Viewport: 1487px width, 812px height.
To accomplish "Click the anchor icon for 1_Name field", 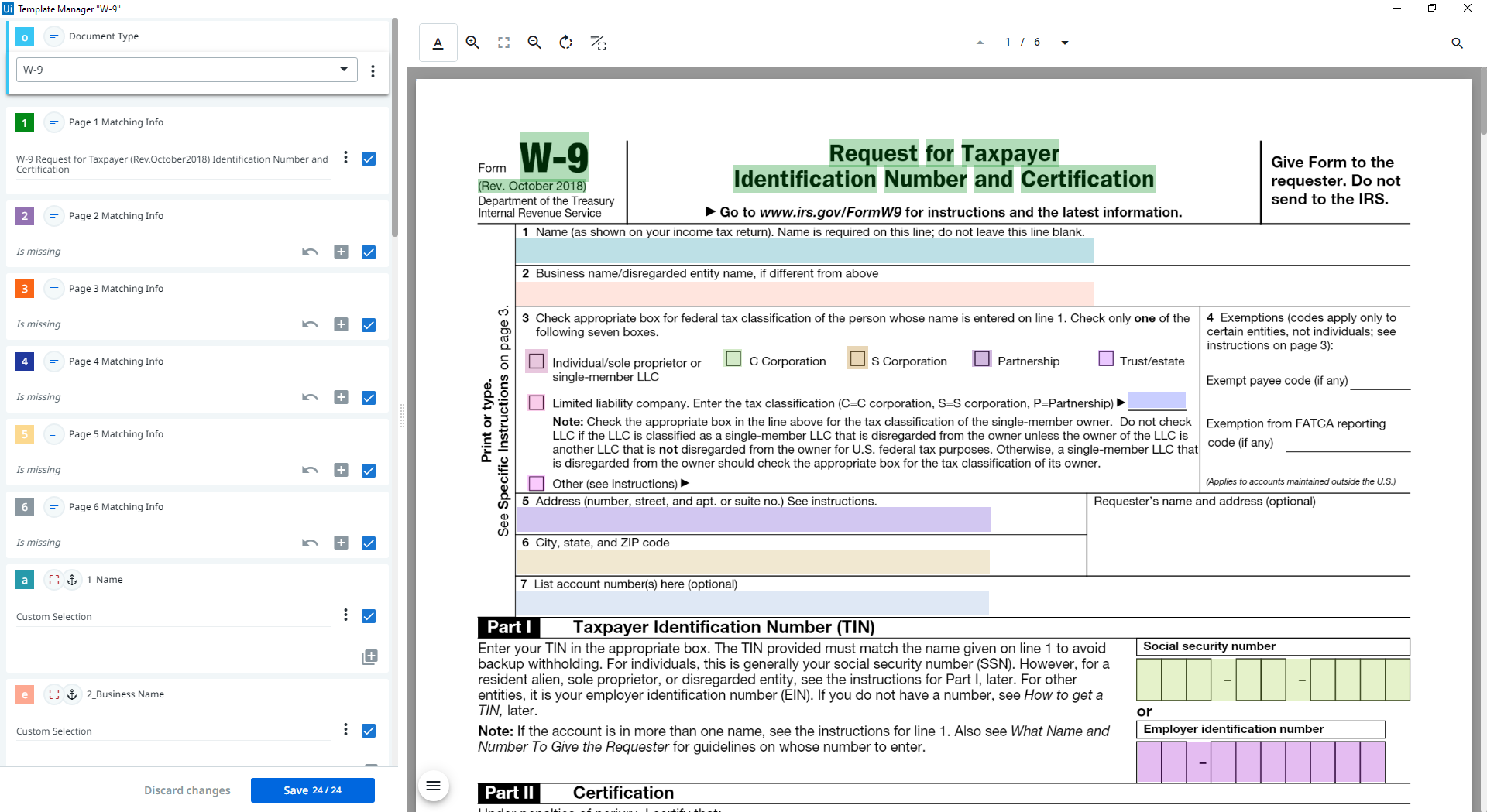I will 72,580.
